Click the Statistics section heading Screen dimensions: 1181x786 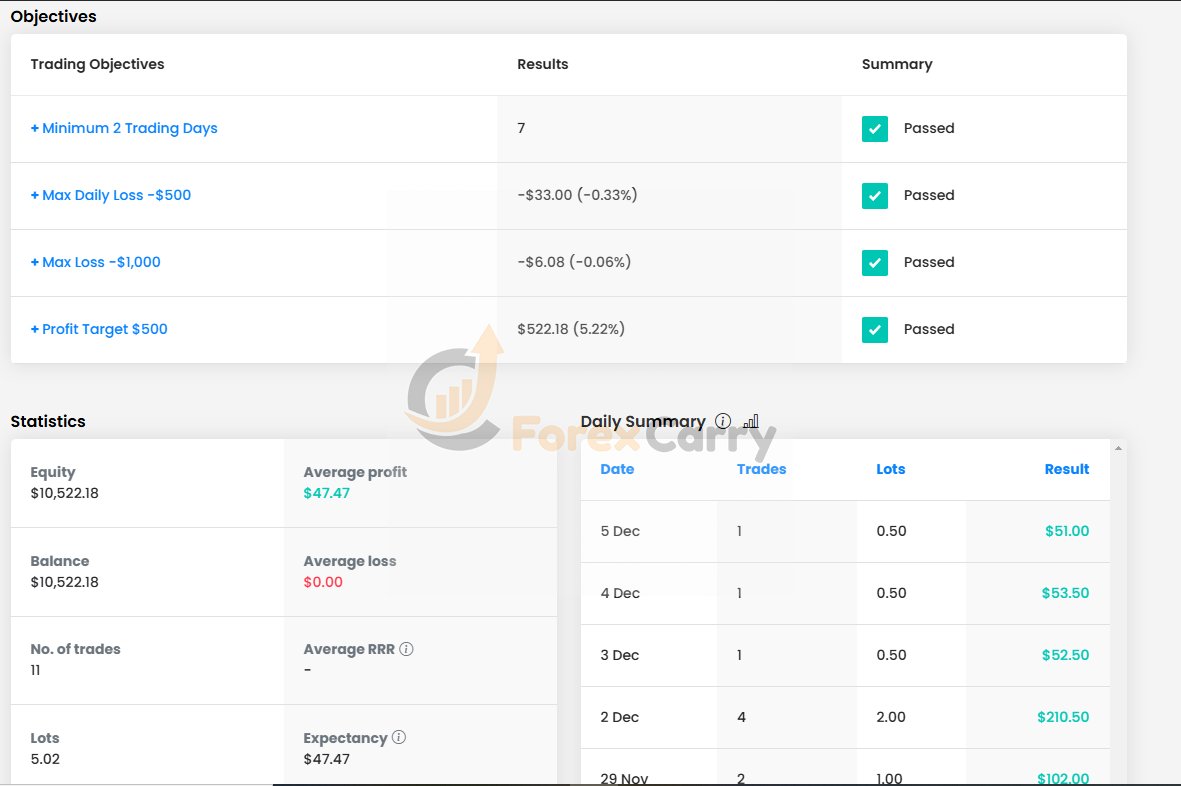tap(48, 421)
